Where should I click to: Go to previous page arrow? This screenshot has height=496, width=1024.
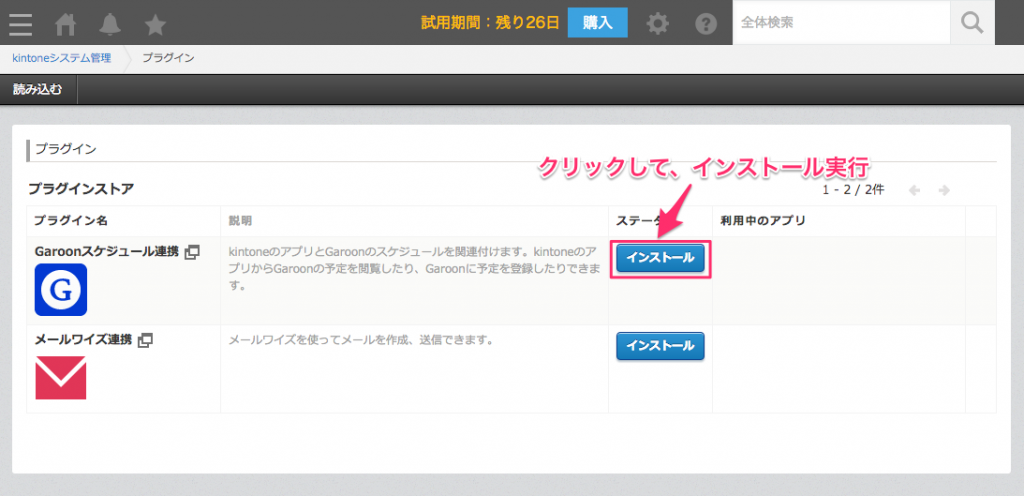tap(914, 191)
